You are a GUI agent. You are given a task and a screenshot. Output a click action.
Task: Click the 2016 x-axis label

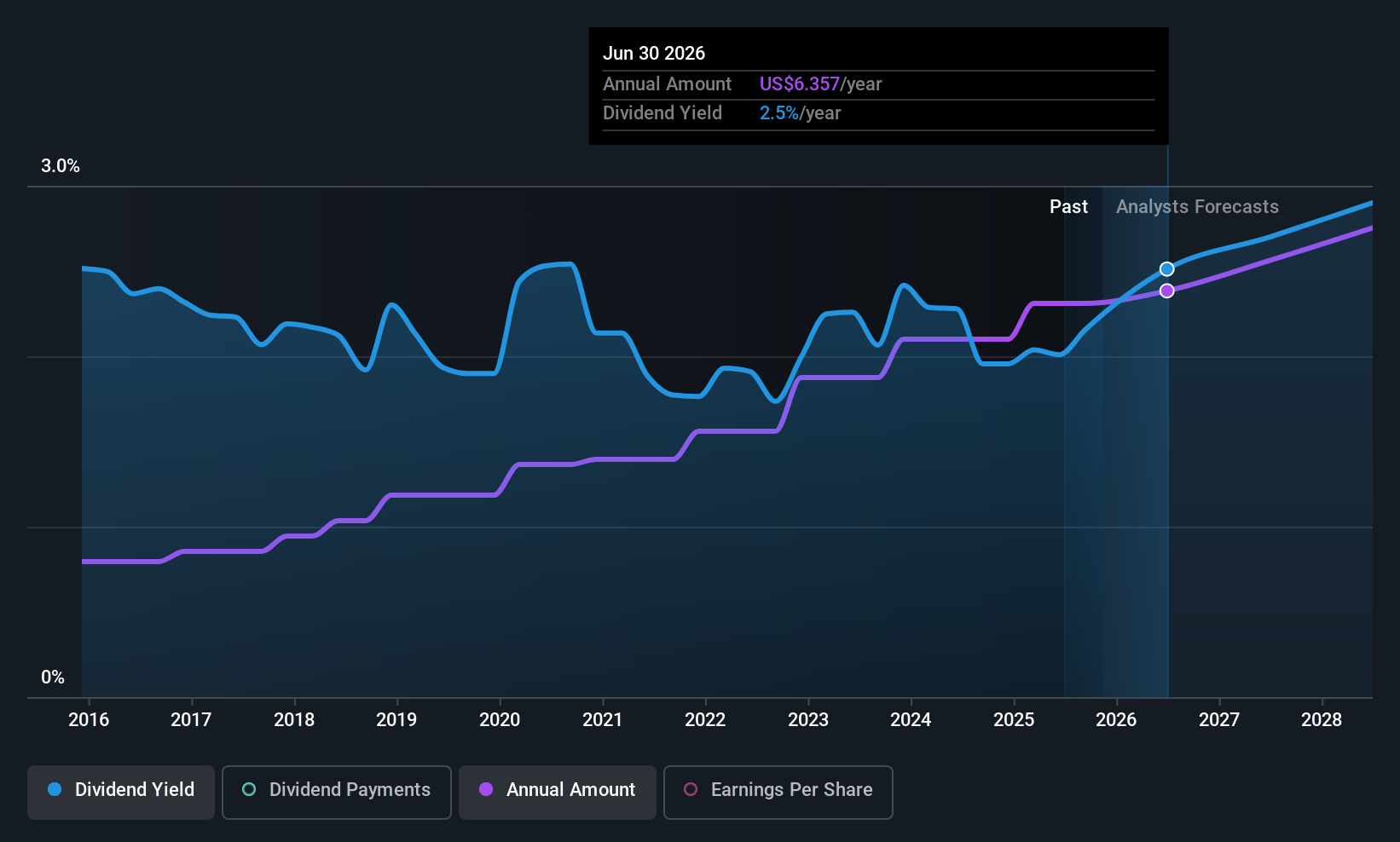pyautogui.click(x=89, y=719)
